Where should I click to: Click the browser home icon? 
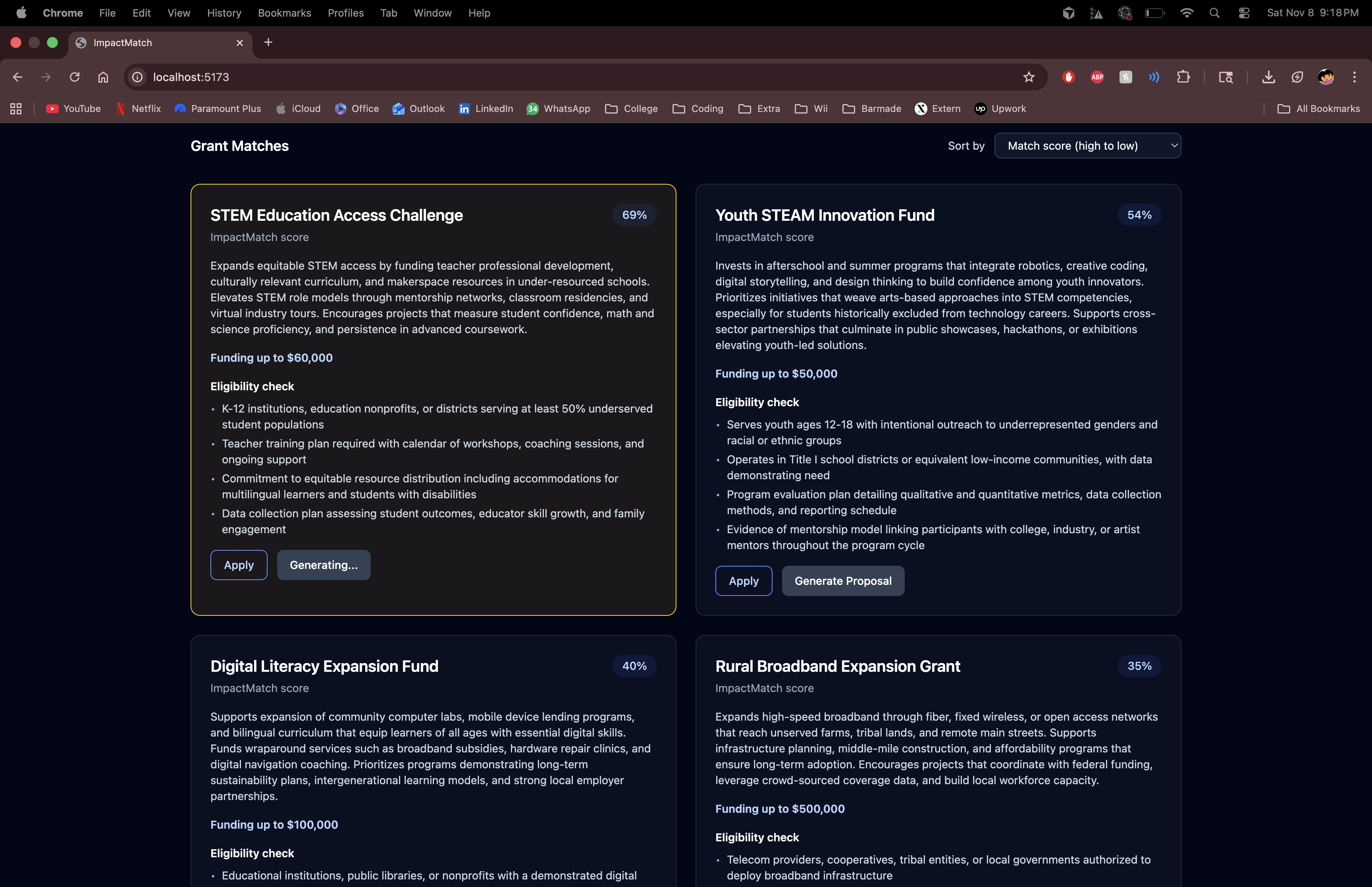coord(103,77)
